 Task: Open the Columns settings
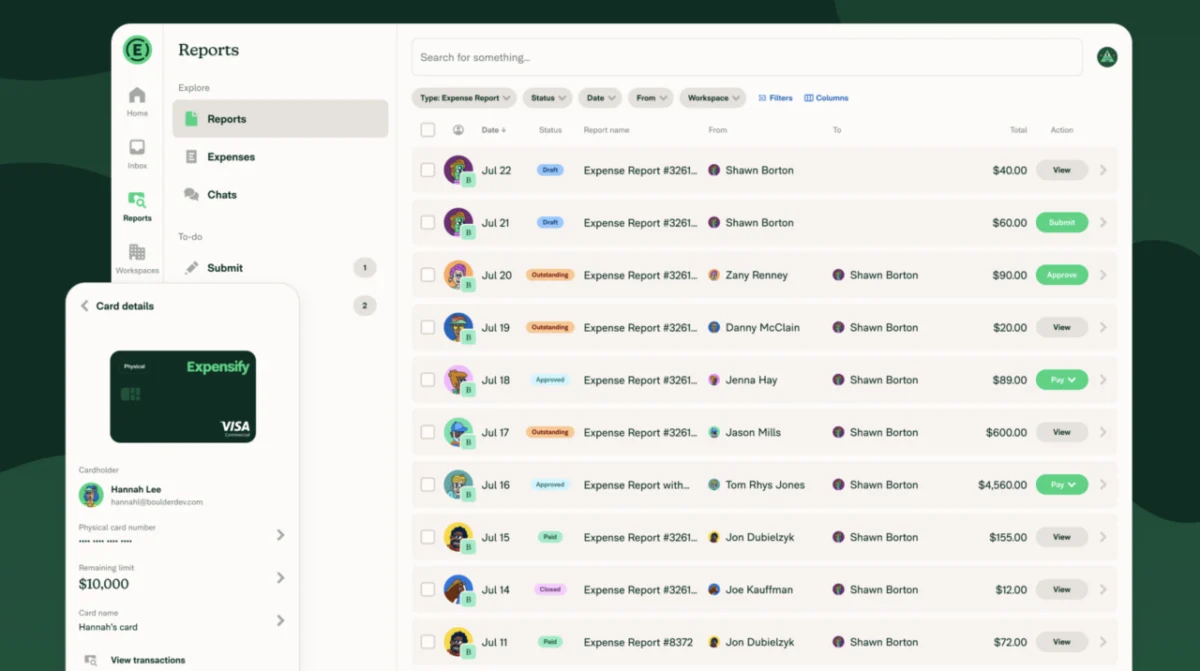point(826,98)
